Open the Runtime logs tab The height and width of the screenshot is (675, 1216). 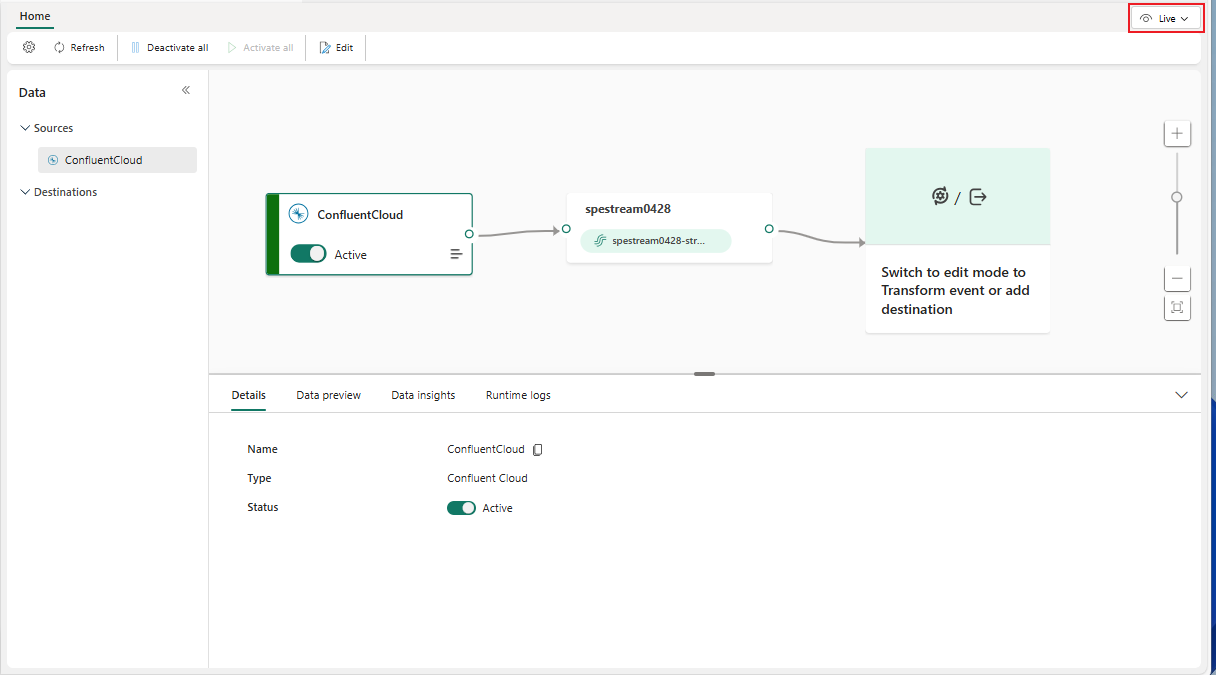coord(518,394)
